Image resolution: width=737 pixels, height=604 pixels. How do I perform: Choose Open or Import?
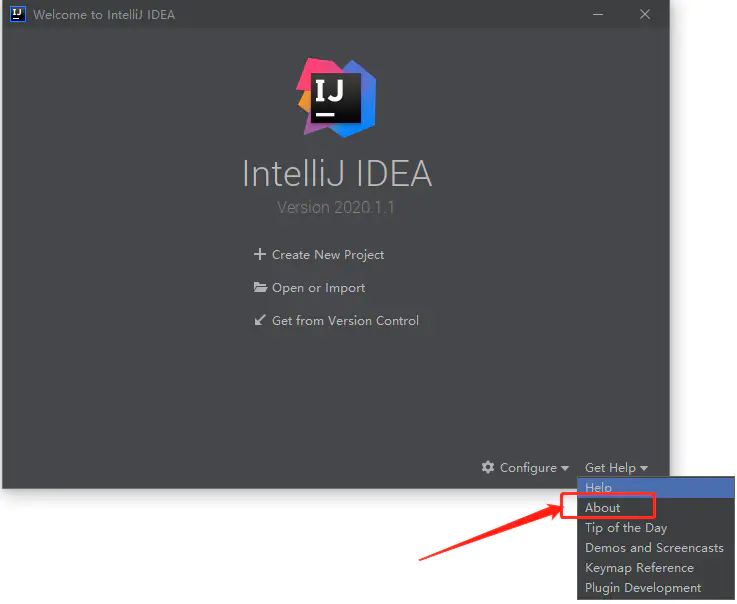(319, 288)
